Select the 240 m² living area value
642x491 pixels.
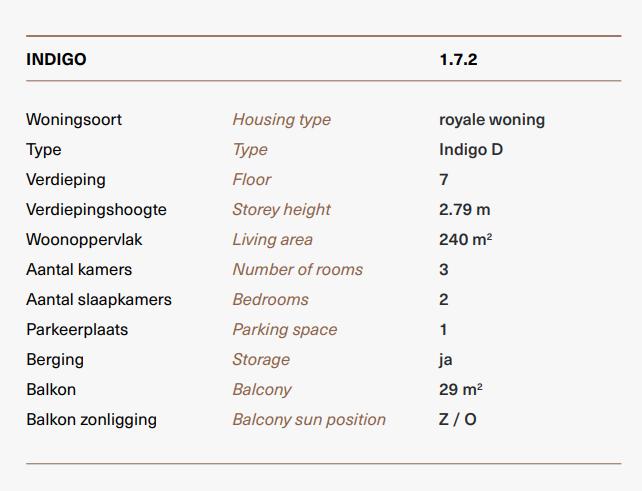(x=466, y=240)
